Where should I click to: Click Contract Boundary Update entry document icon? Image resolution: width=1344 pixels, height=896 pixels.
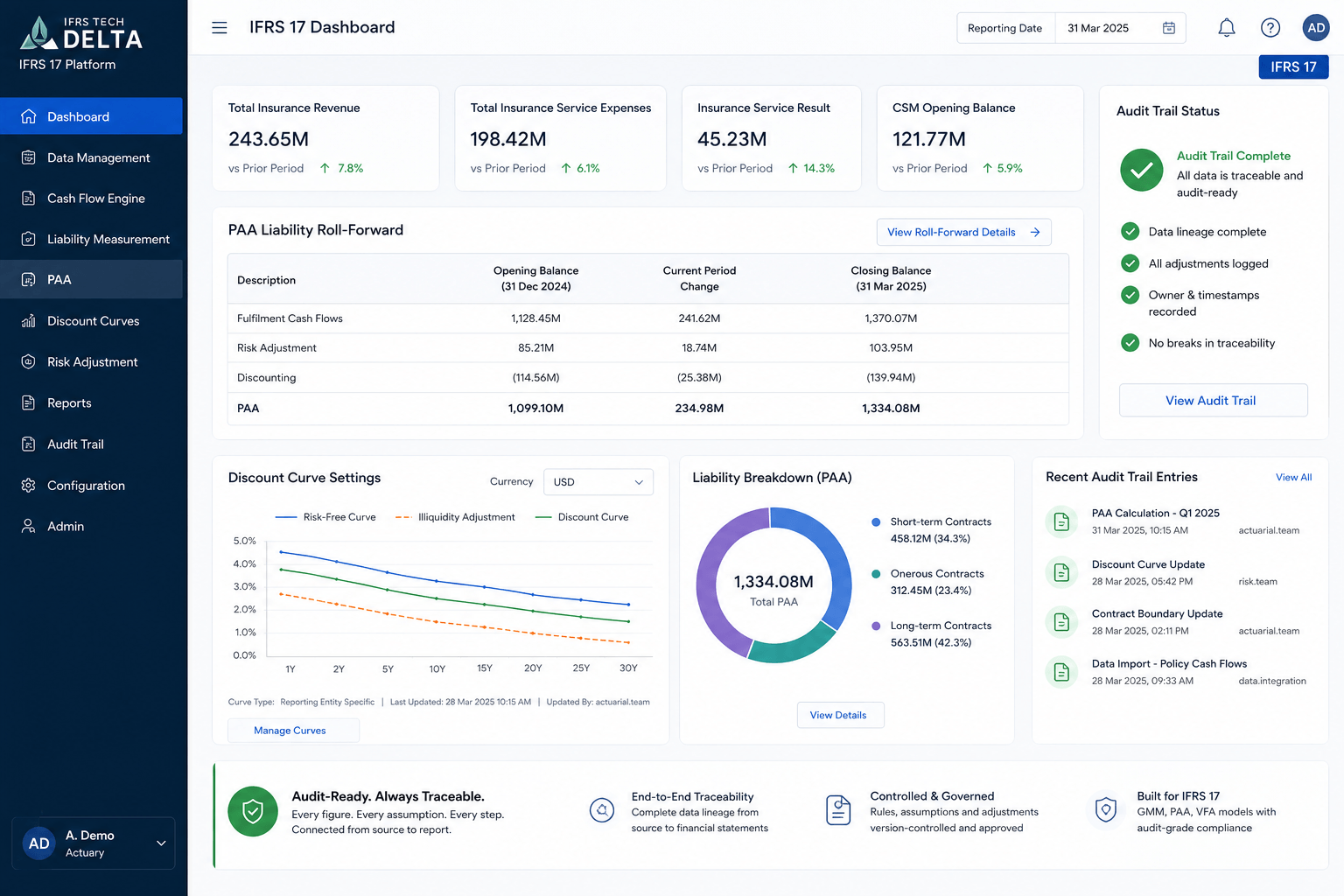click(x=1061, y=622)
